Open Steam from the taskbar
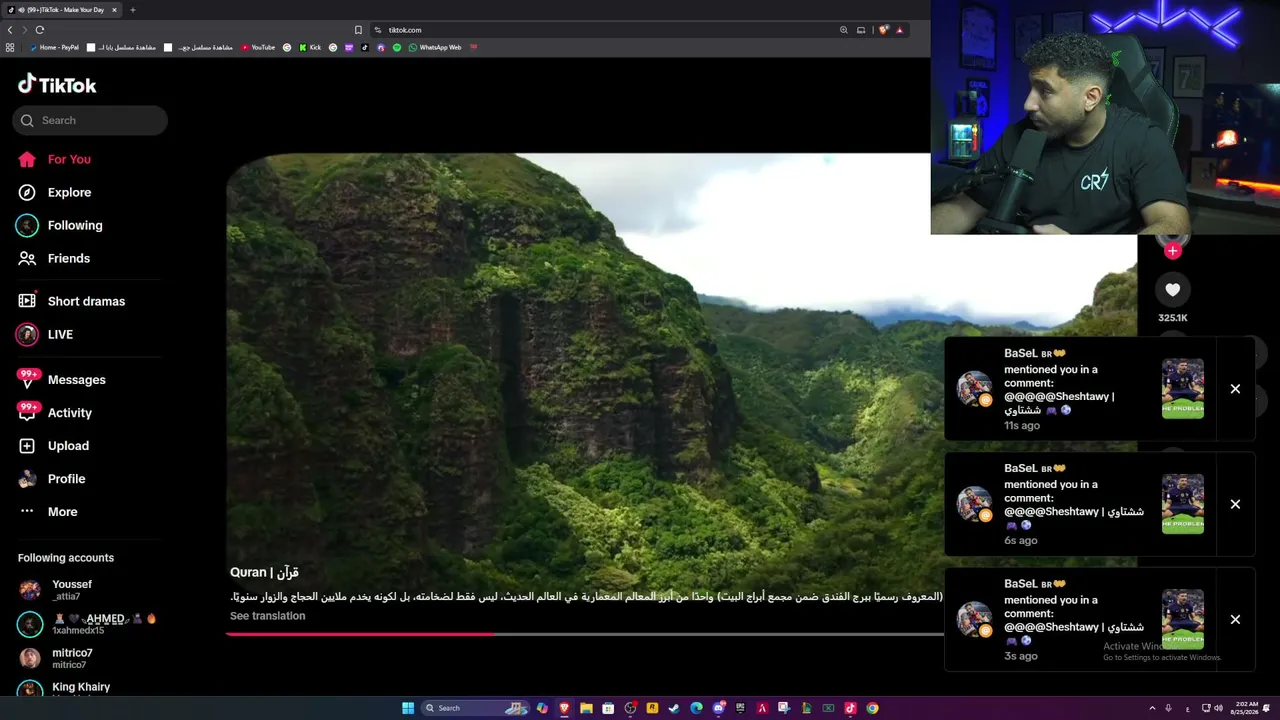This screenshot has height=720, width=1280. tap(674, 708)
